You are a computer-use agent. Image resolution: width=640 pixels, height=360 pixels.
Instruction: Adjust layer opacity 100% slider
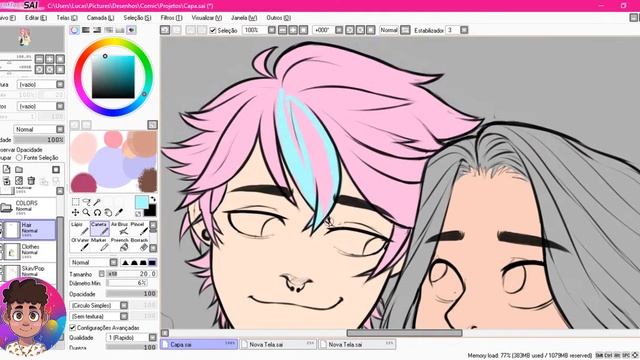click(x=39, y=140)
